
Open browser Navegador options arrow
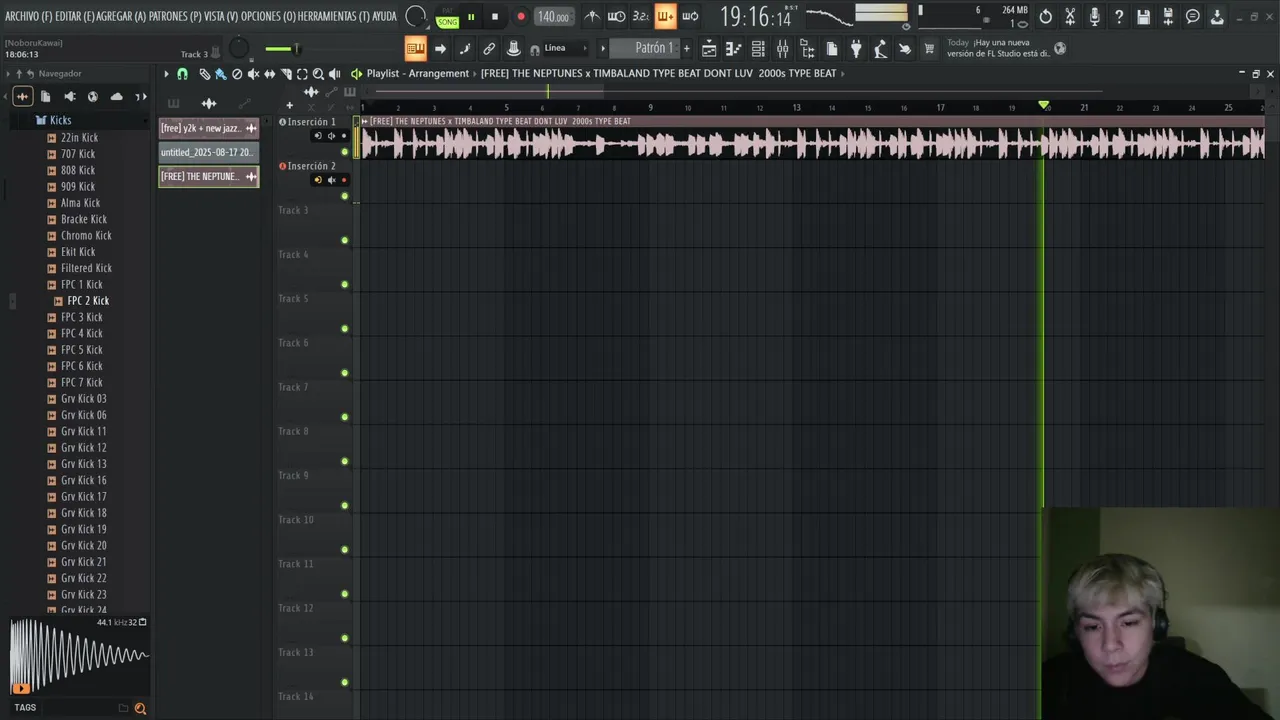9,74
